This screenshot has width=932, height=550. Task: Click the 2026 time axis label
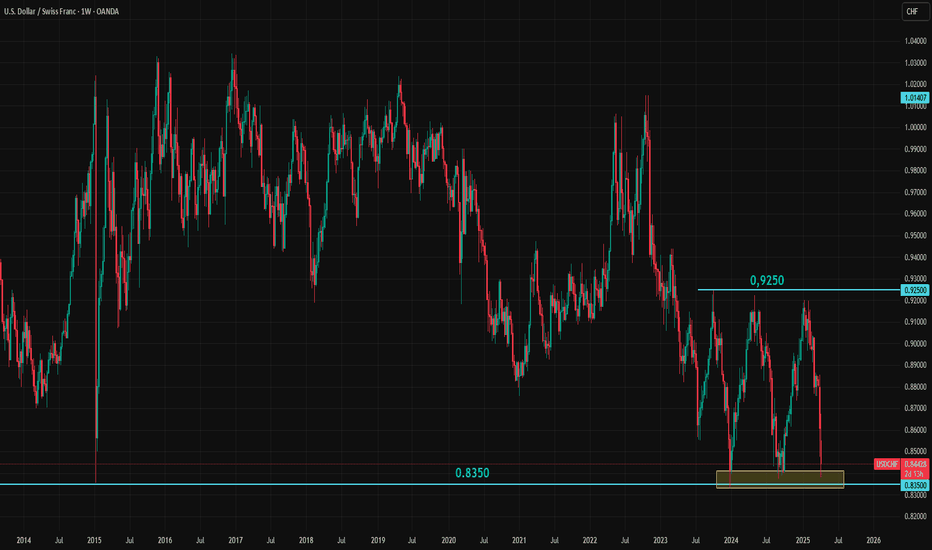click(x=874, y=540)
